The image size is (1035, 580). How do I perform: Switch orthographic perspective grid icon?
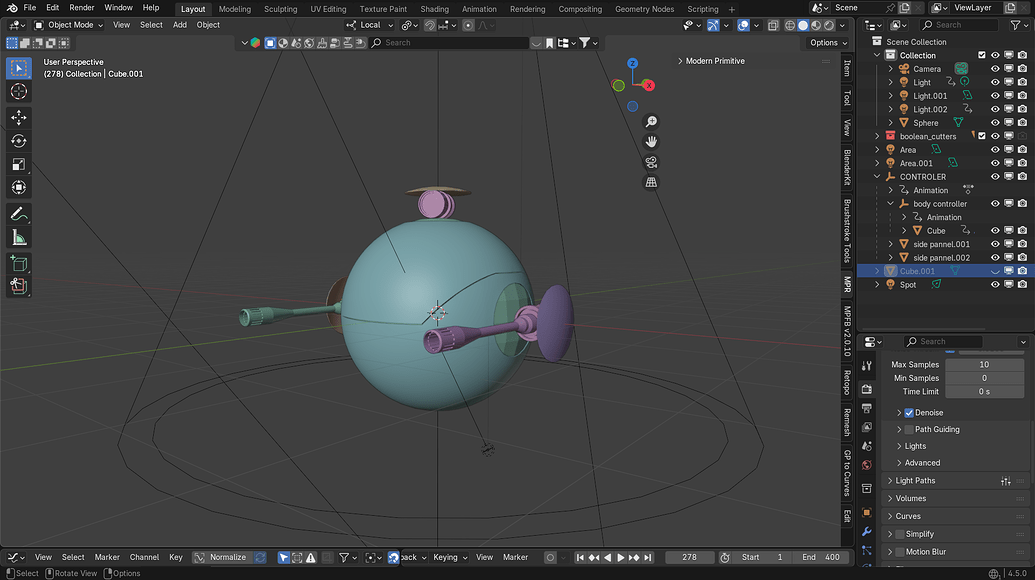pyautogui.click(x=651, y=183)
